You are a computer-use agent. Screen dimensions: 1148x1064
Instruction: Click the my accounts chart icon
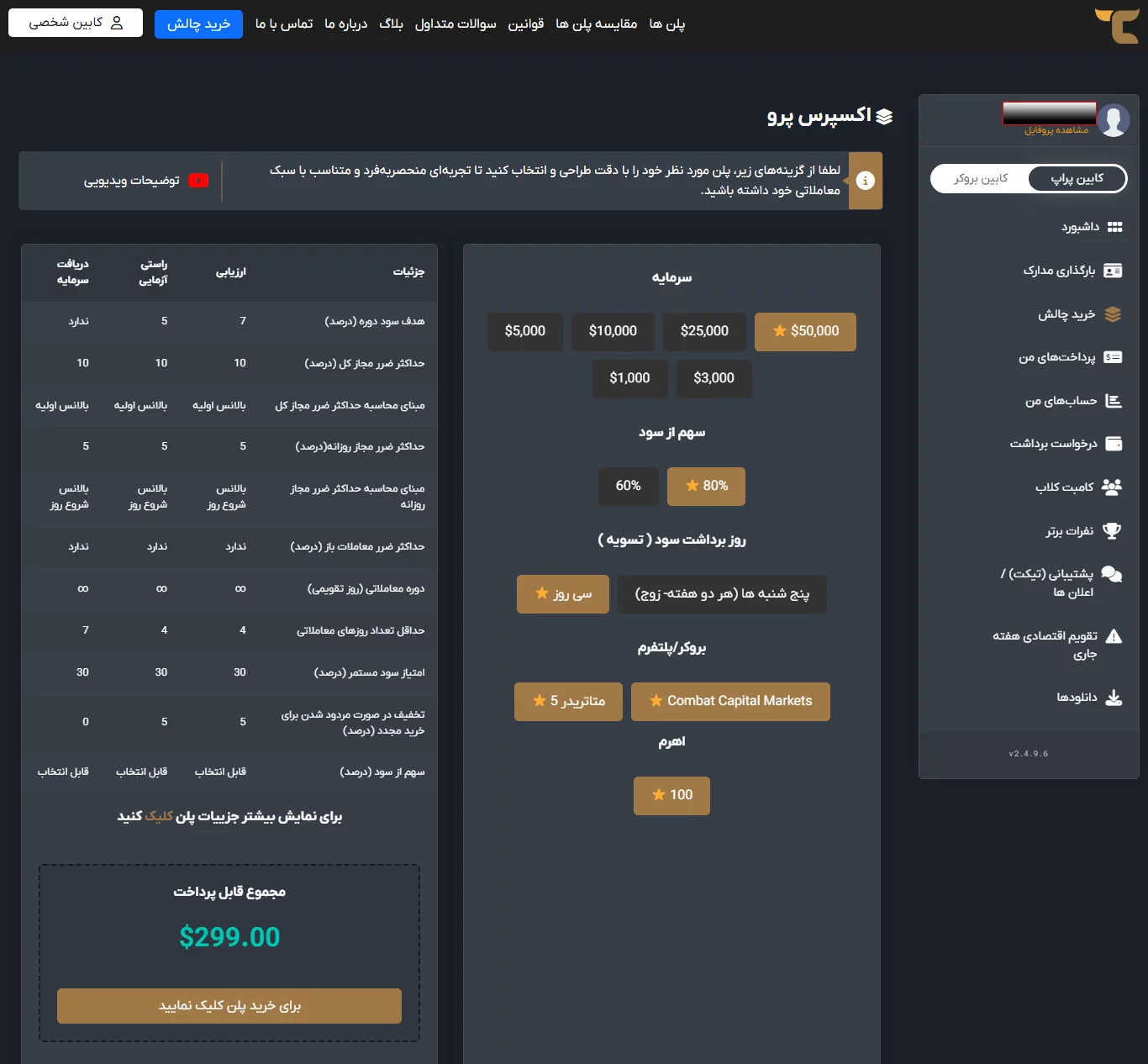[x=1114, y=401]
